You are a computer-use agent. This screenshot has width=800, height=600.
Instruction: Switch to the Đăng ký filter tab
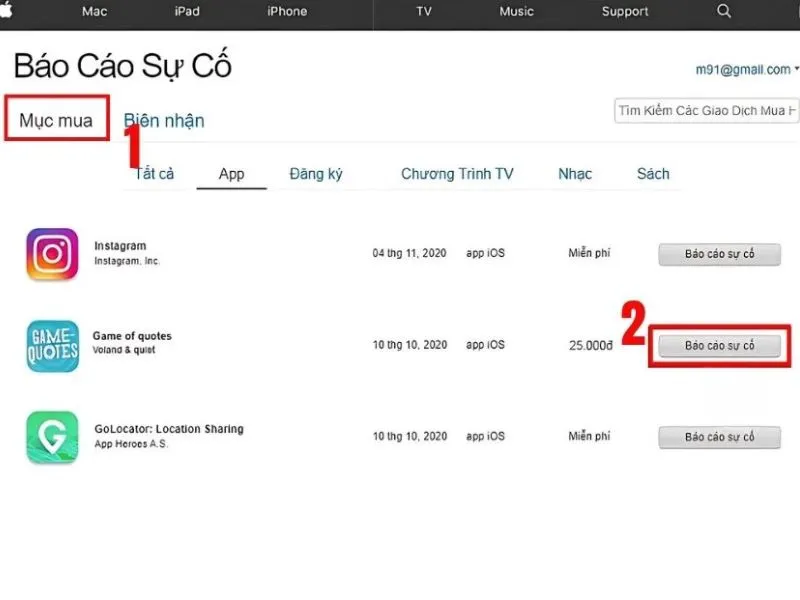click(x=316, y=174)
